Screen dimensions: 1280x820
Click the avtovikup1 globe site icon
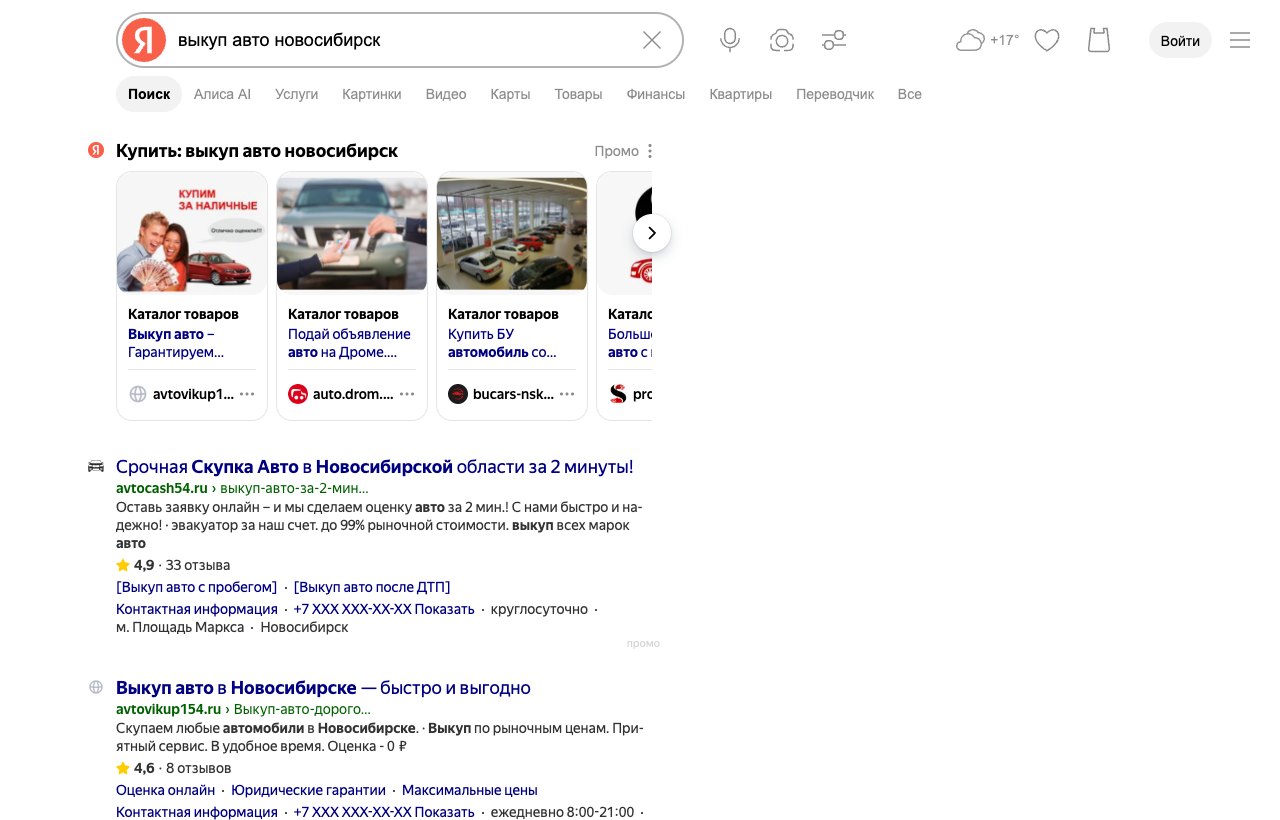click(138, 394)
